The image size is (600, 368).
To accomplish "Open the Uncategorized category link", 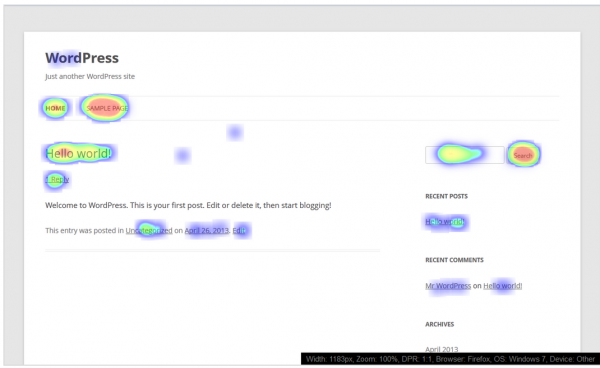I will pos(149,230).
